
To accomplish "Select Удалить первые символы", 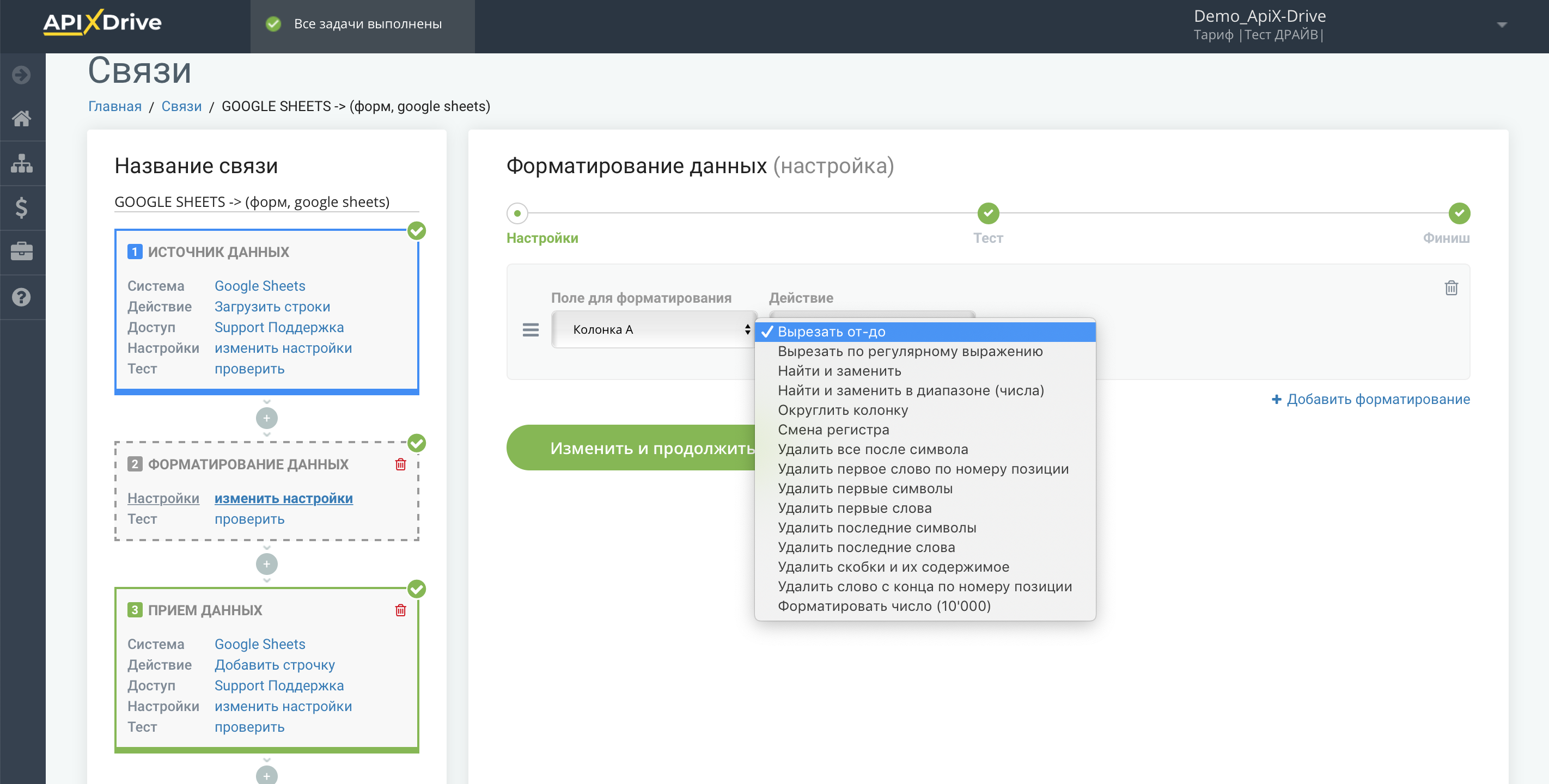I will coord(925,488).
